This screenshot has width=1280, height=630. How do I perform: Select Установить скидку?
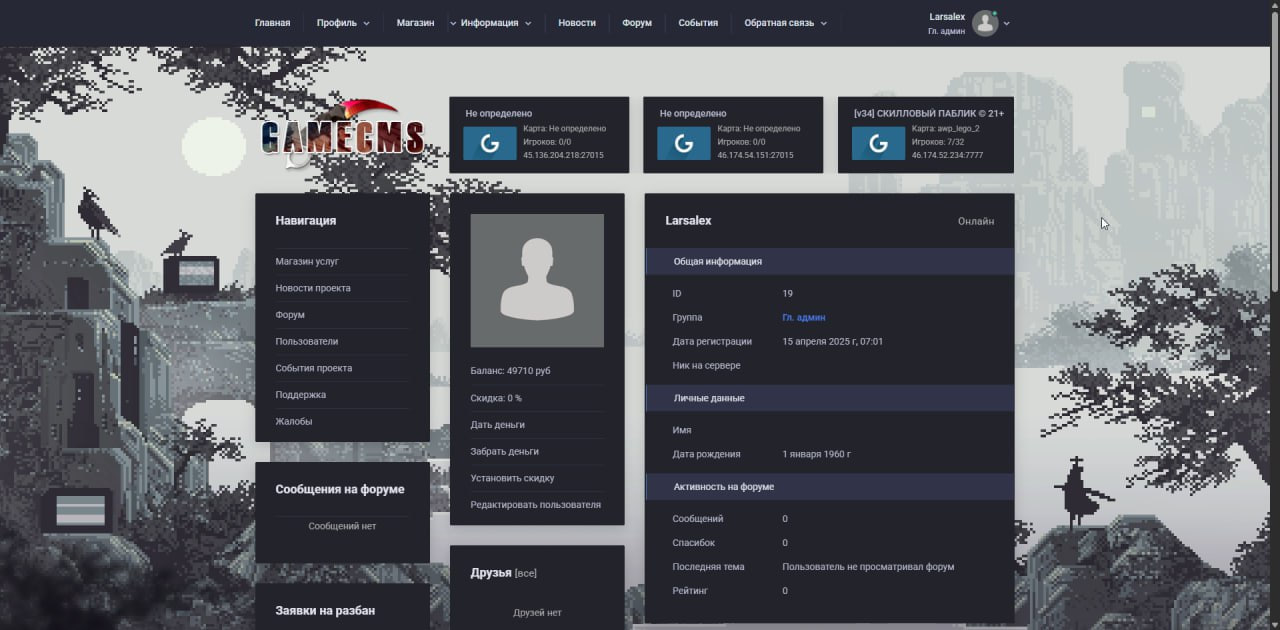point(512,478)
